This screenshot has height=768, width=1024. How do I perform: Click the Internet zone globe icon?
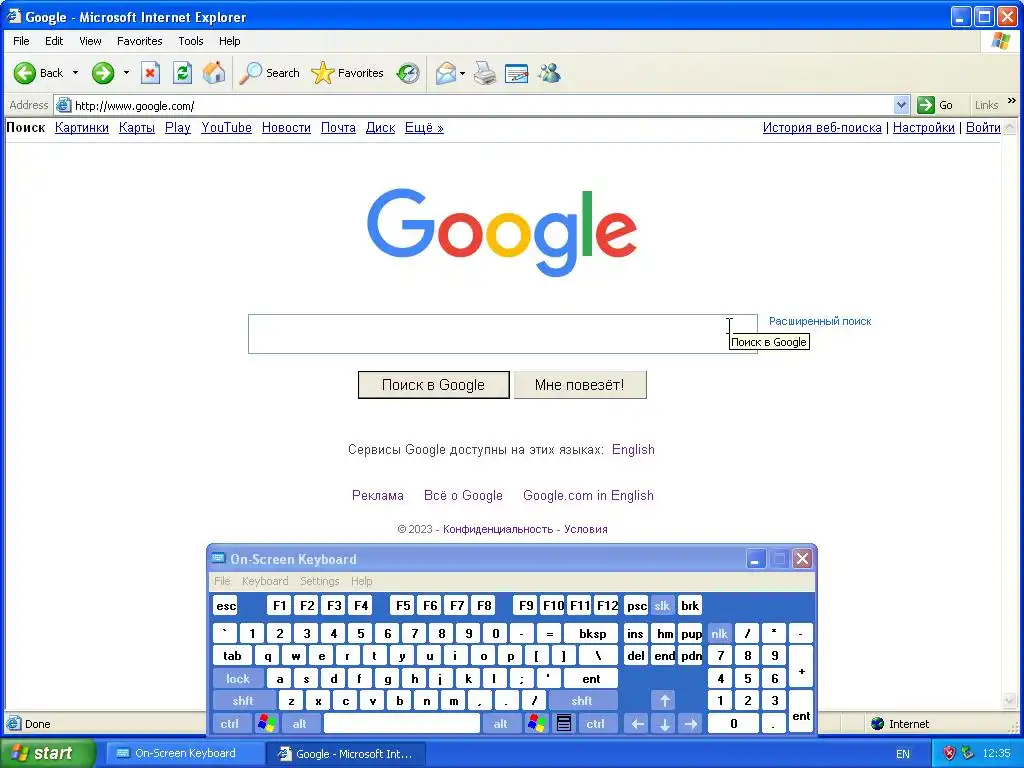point(878,724)
